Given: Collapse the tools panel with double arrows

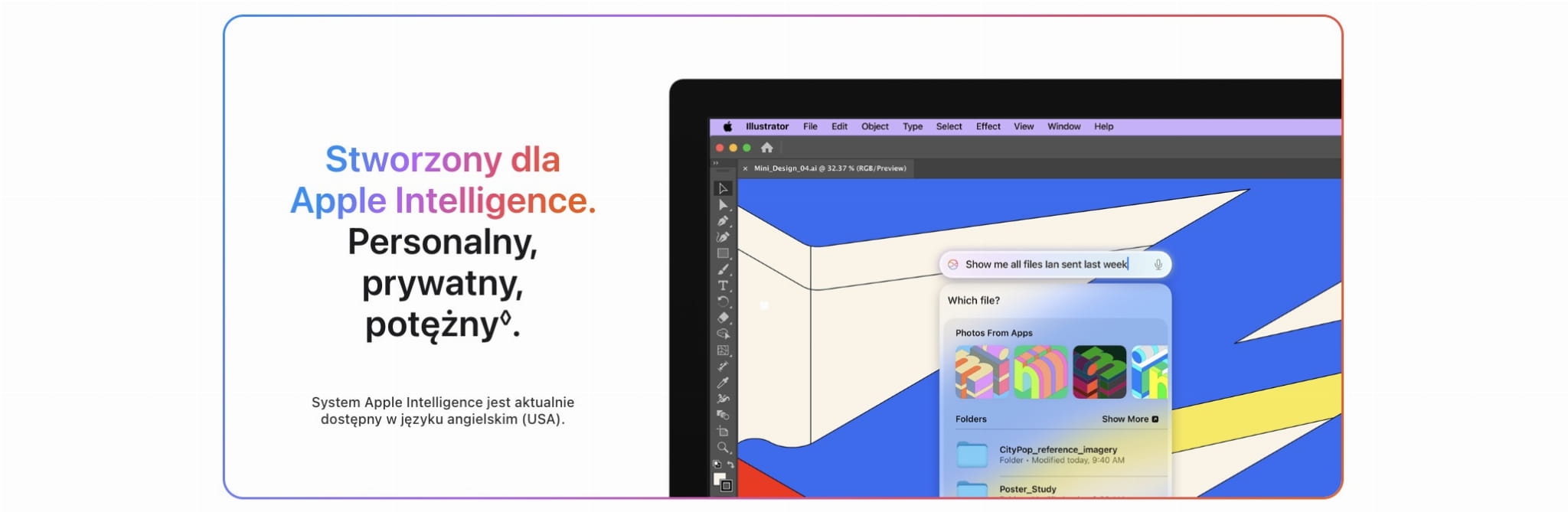Looking at the screenshot, I should click(x=716, y=163).
